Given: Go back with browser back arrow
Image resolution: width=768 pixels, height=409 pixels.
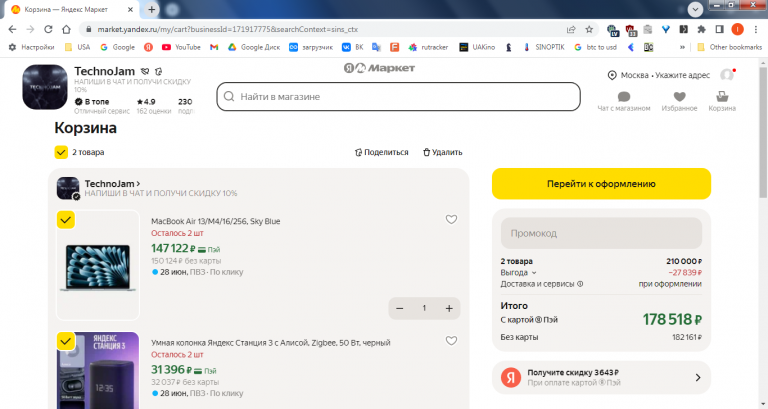Looking at the screenshot, I should pos(12,29).
